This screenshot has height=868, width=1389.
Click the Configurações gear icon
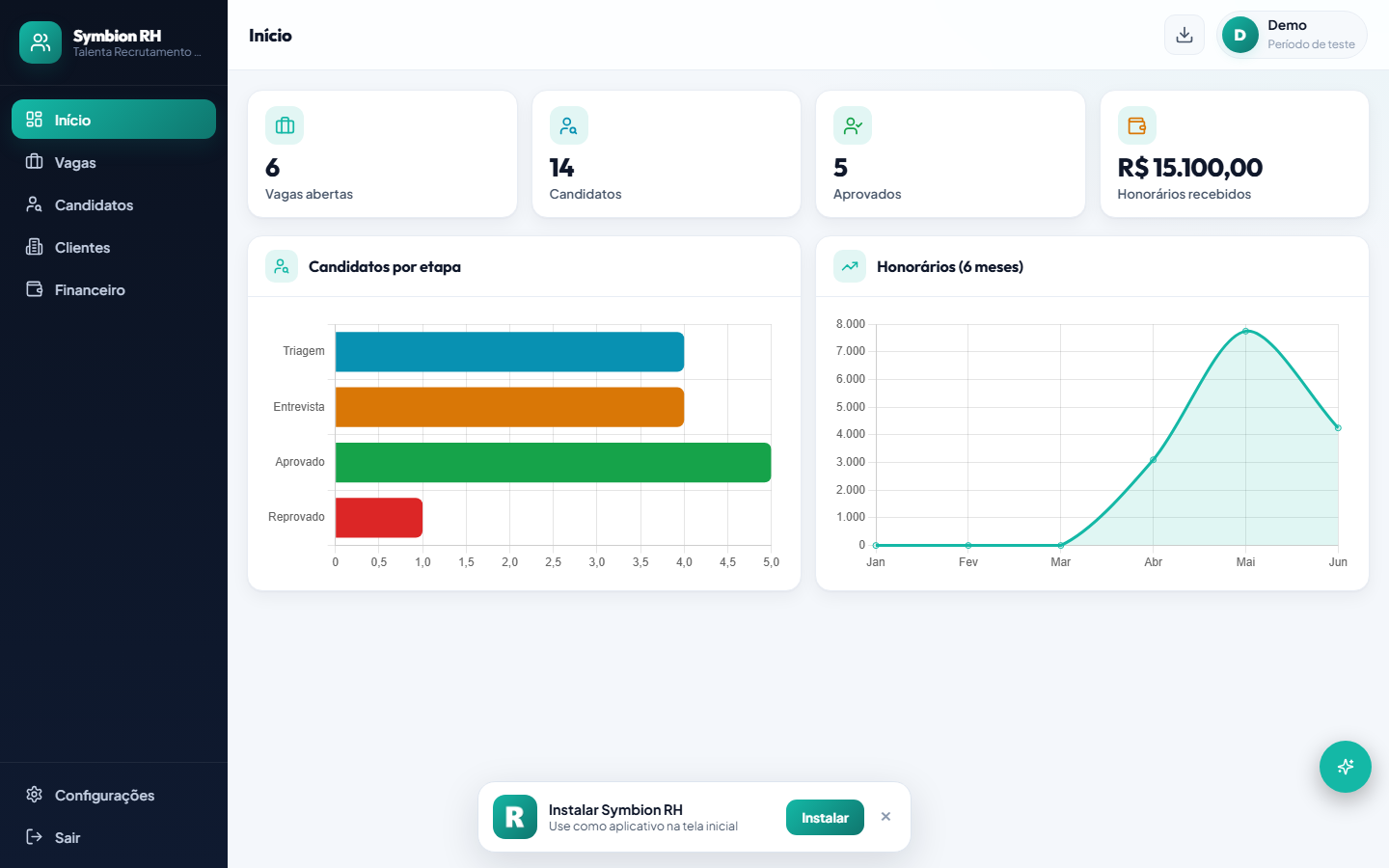35,795
